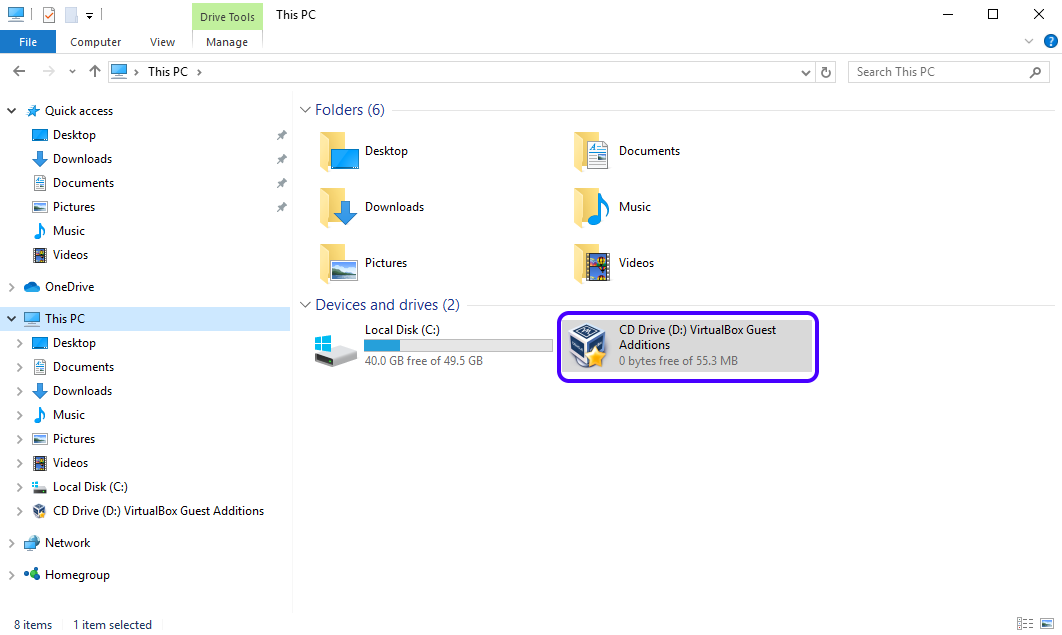The image size is (1062, 635).
Task: Click the Properties quick access toolbar icon
Action: click(x=49, y=14)
